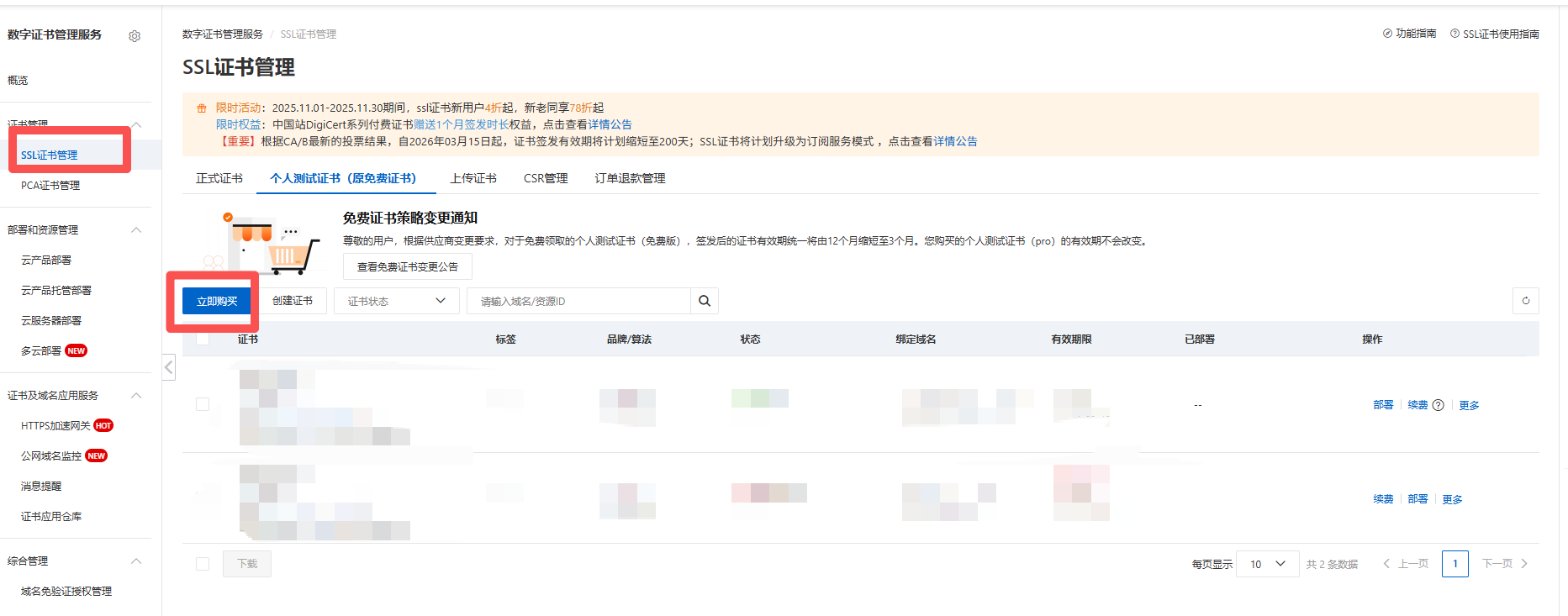1568x616 pixels.
Task: Click the refresh icon above the table
Action: (x=1525, y=301)
